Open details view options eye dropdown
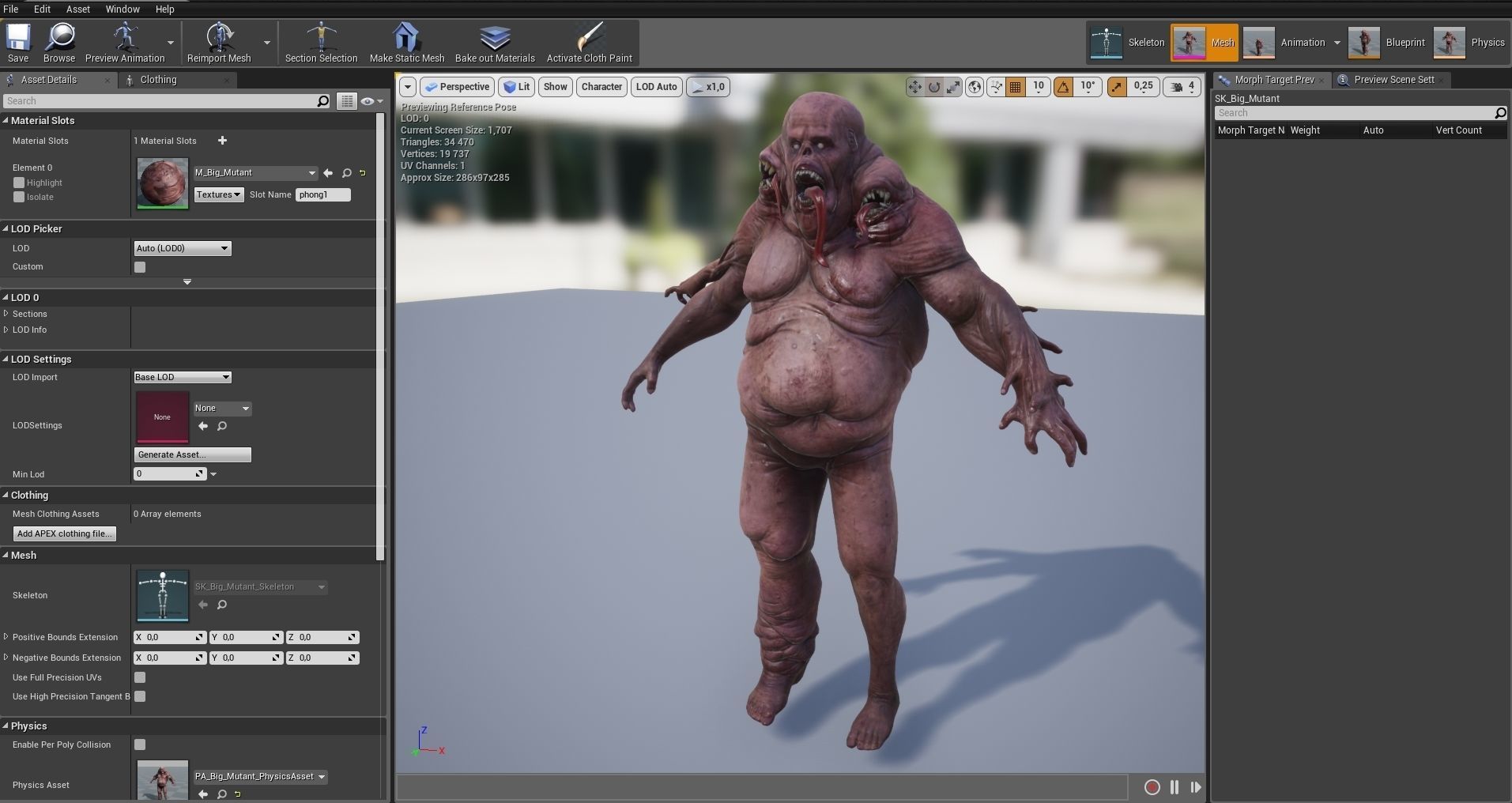The image size is (1512, 803). tap(371, 101)
